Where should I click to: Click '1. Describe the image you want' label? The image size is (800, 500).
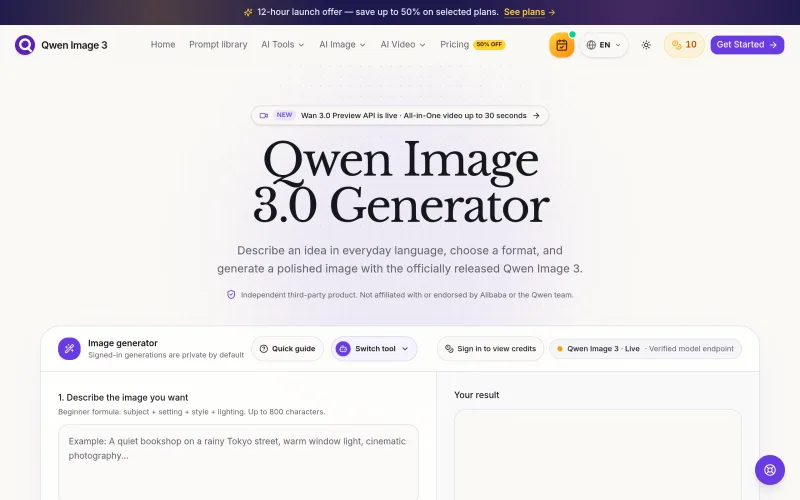(123, 397)
